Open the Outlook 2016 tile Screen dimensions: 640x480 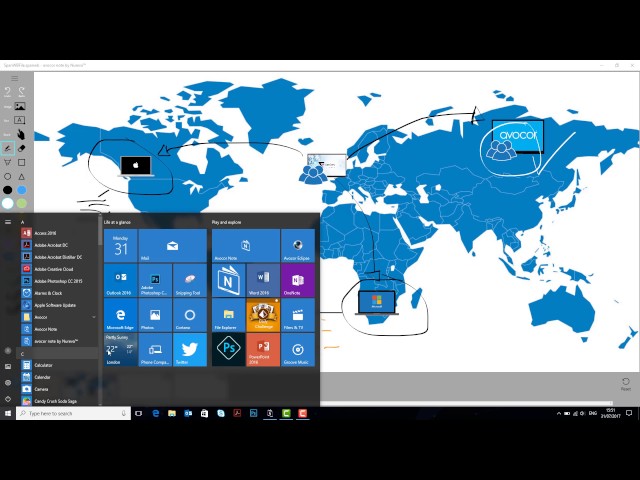(121, 280)
